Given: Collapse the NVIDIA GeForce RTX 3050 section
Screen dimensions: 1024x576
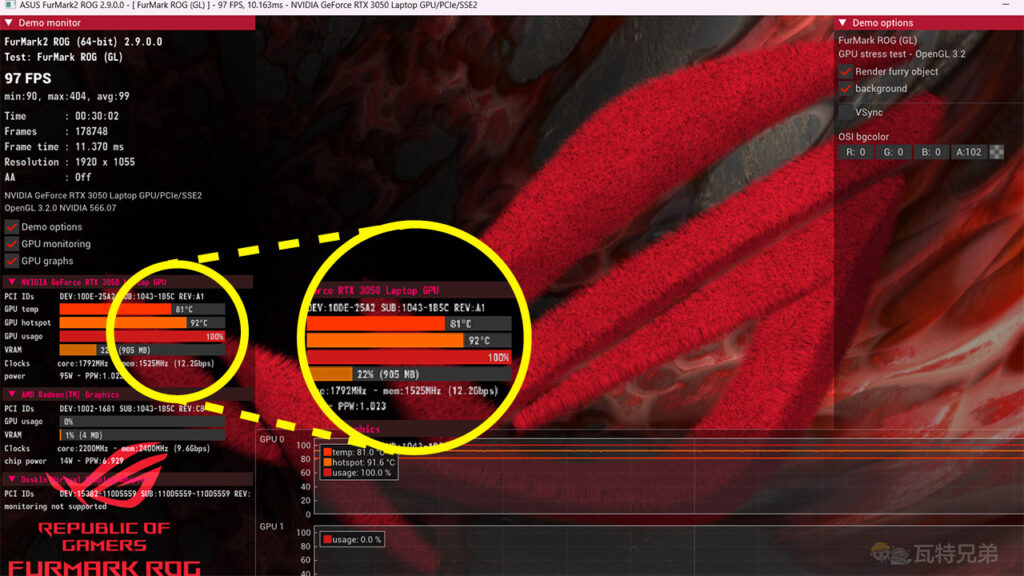Looking at the screenshot, I should click(x=12, y=282).
